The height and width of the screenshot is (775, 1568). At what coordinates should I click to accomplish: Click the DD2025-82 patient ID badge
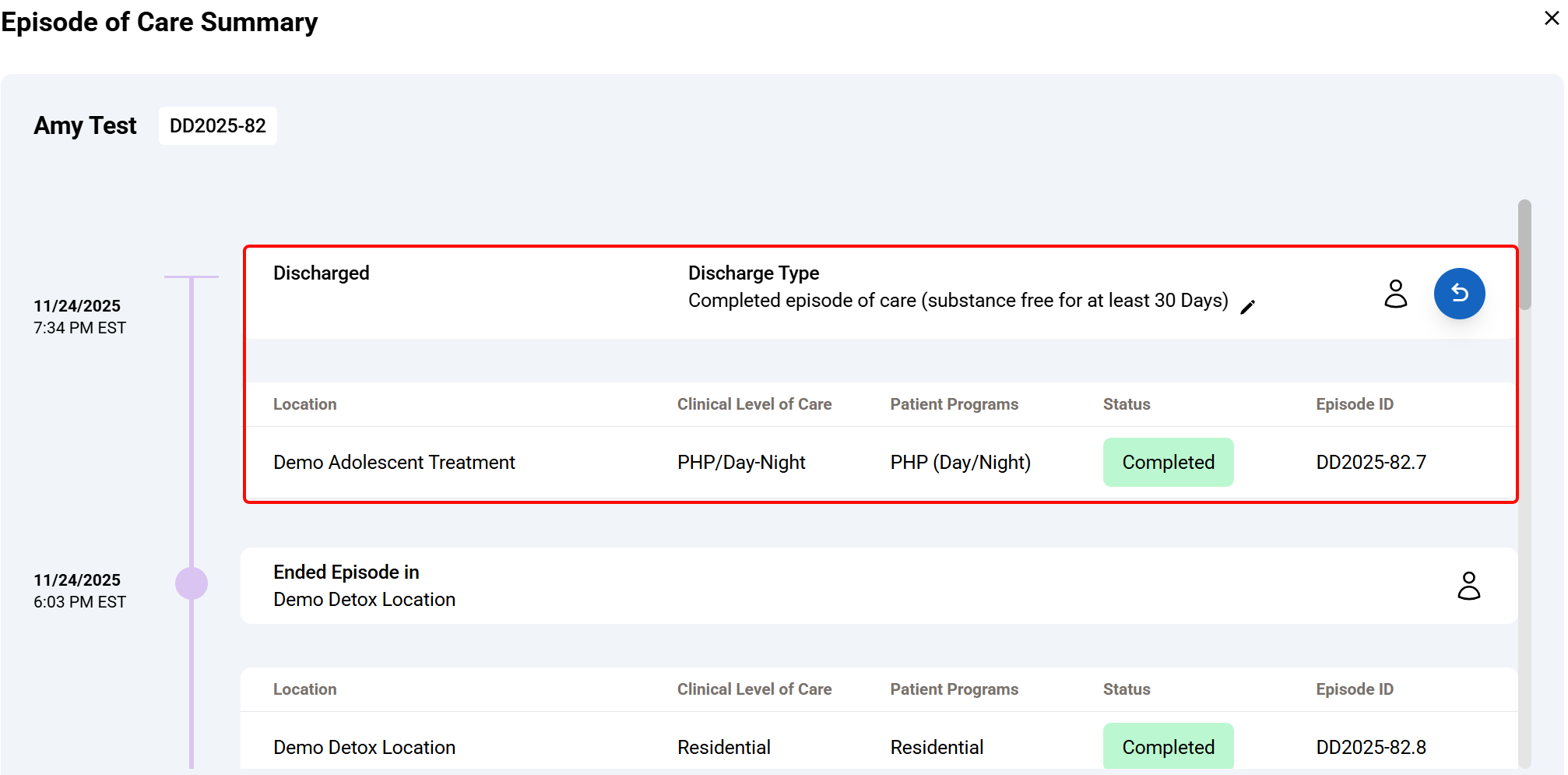click(218, 126)
